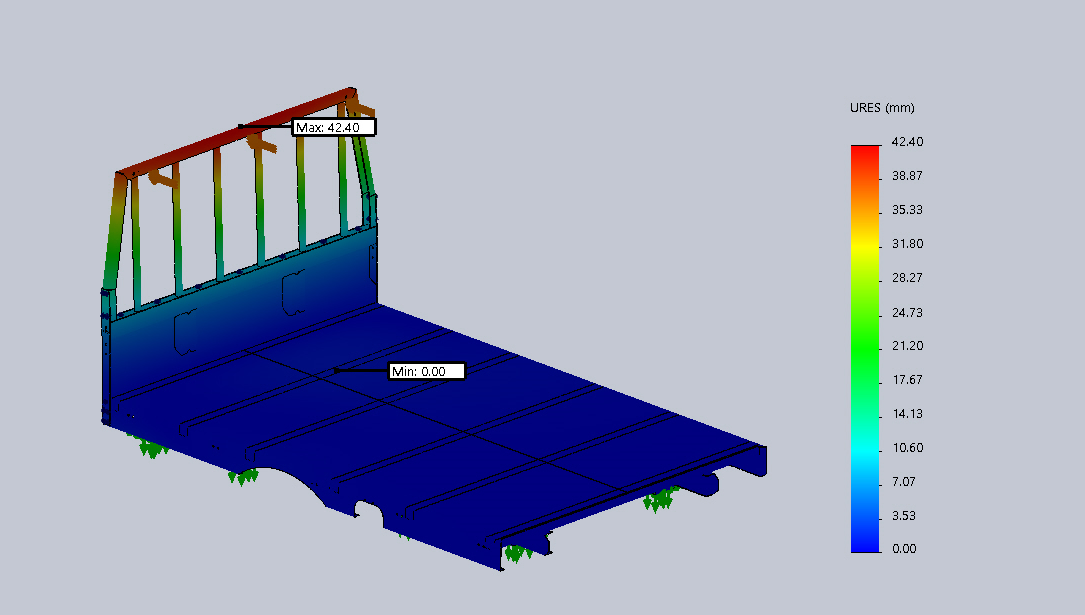
Task: Click the 17.67 legend value
Action: coord(907,380)
